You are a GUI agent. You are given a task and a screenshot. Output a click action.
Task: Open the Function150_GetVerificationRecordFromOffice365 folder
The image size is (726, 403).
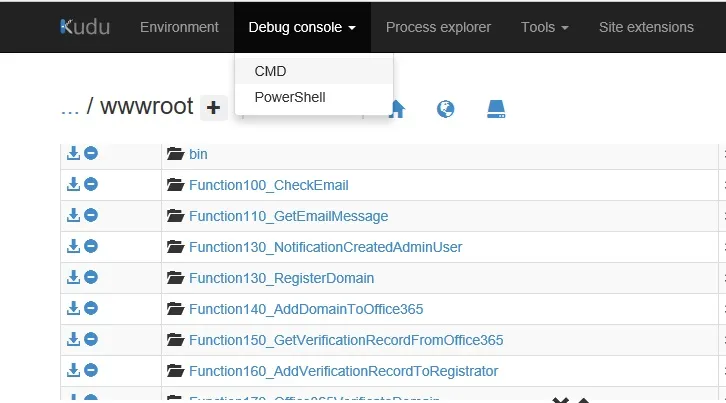coord(345,340)
